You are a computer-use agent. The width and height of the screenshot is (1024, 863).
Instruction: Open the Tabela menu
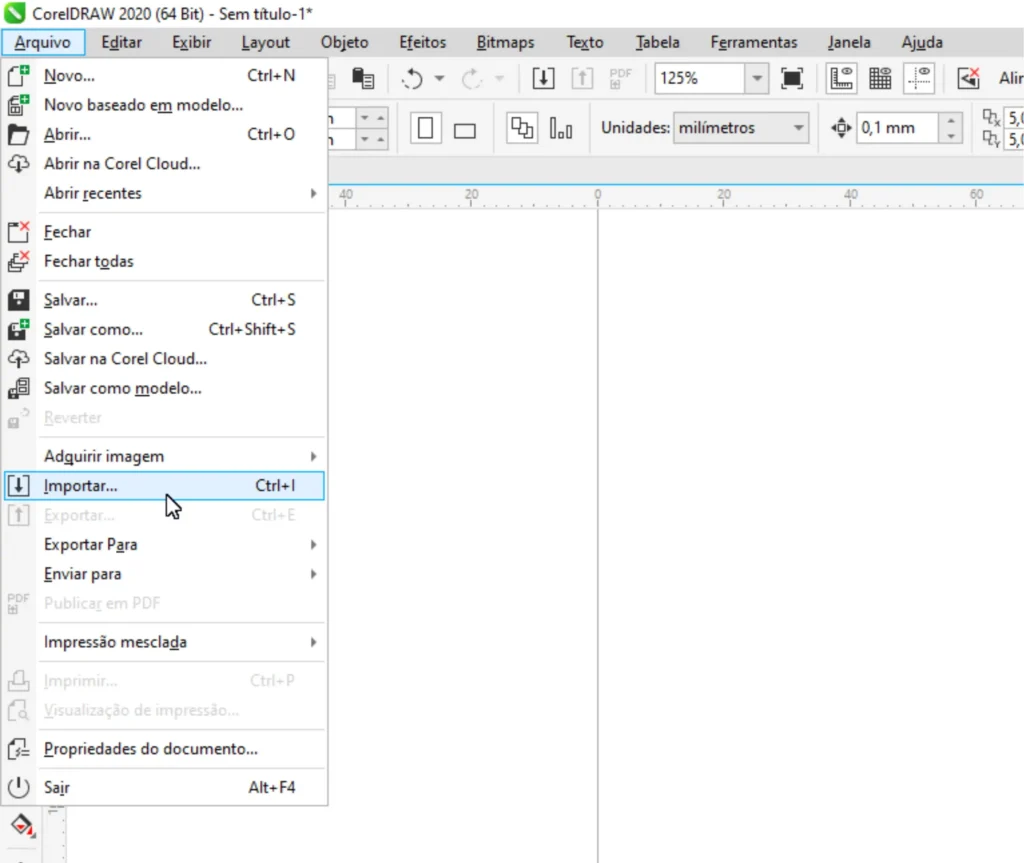pos(657,42)
